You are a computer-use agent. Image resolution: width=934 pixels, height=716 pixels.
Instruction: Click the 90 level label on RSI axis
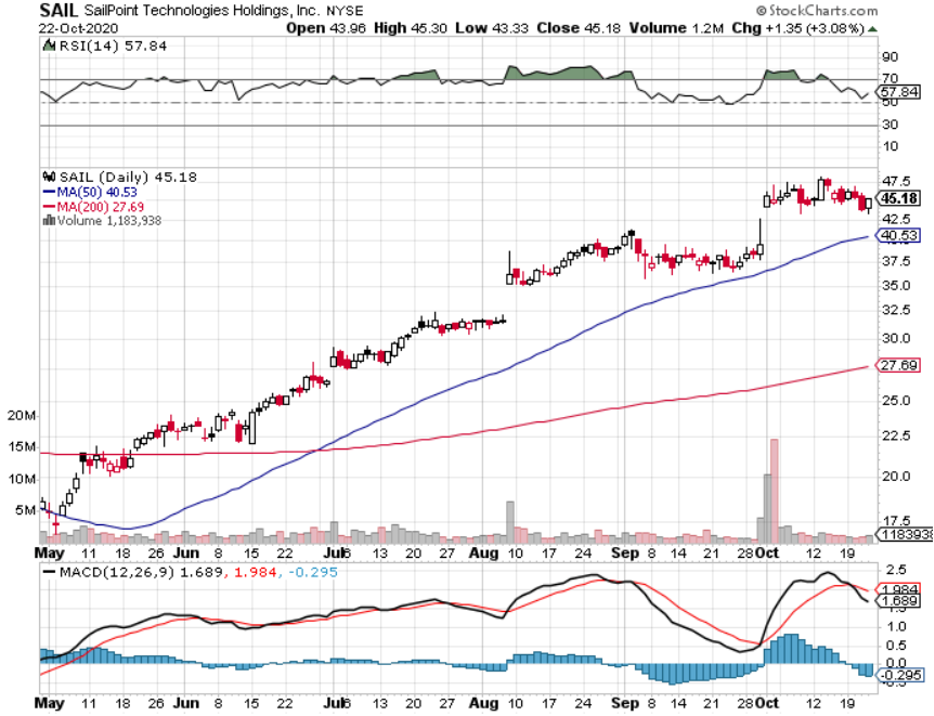point(891,57)
